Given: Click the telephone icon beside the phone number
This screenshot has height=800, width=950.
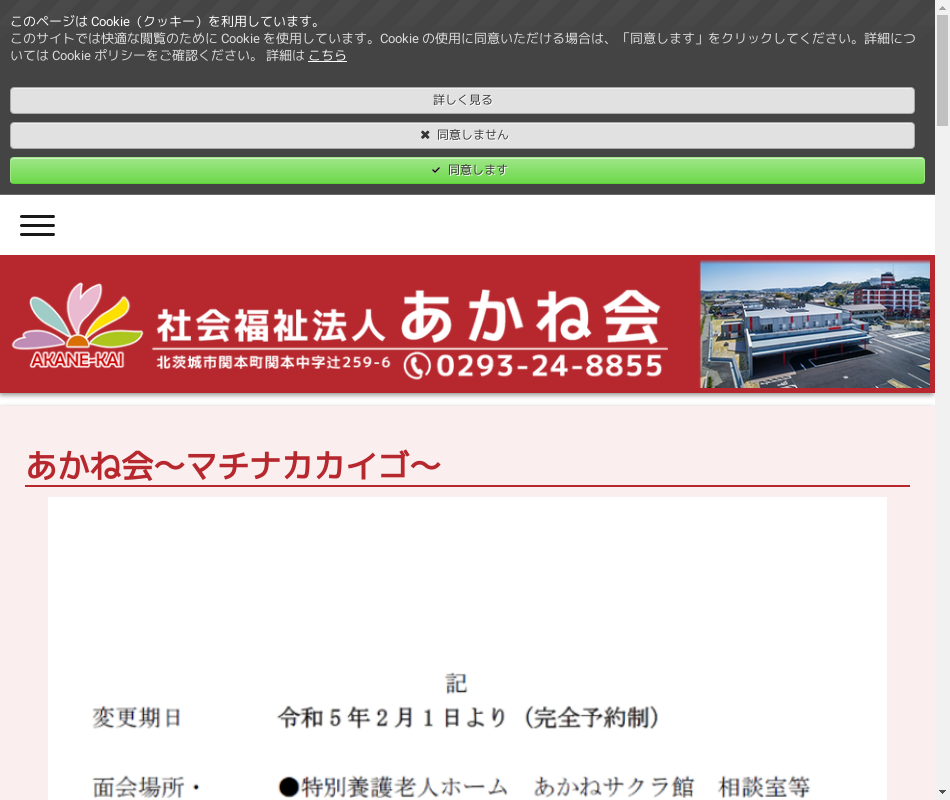Looking at the screenshot, I should (x=417, y=367).
